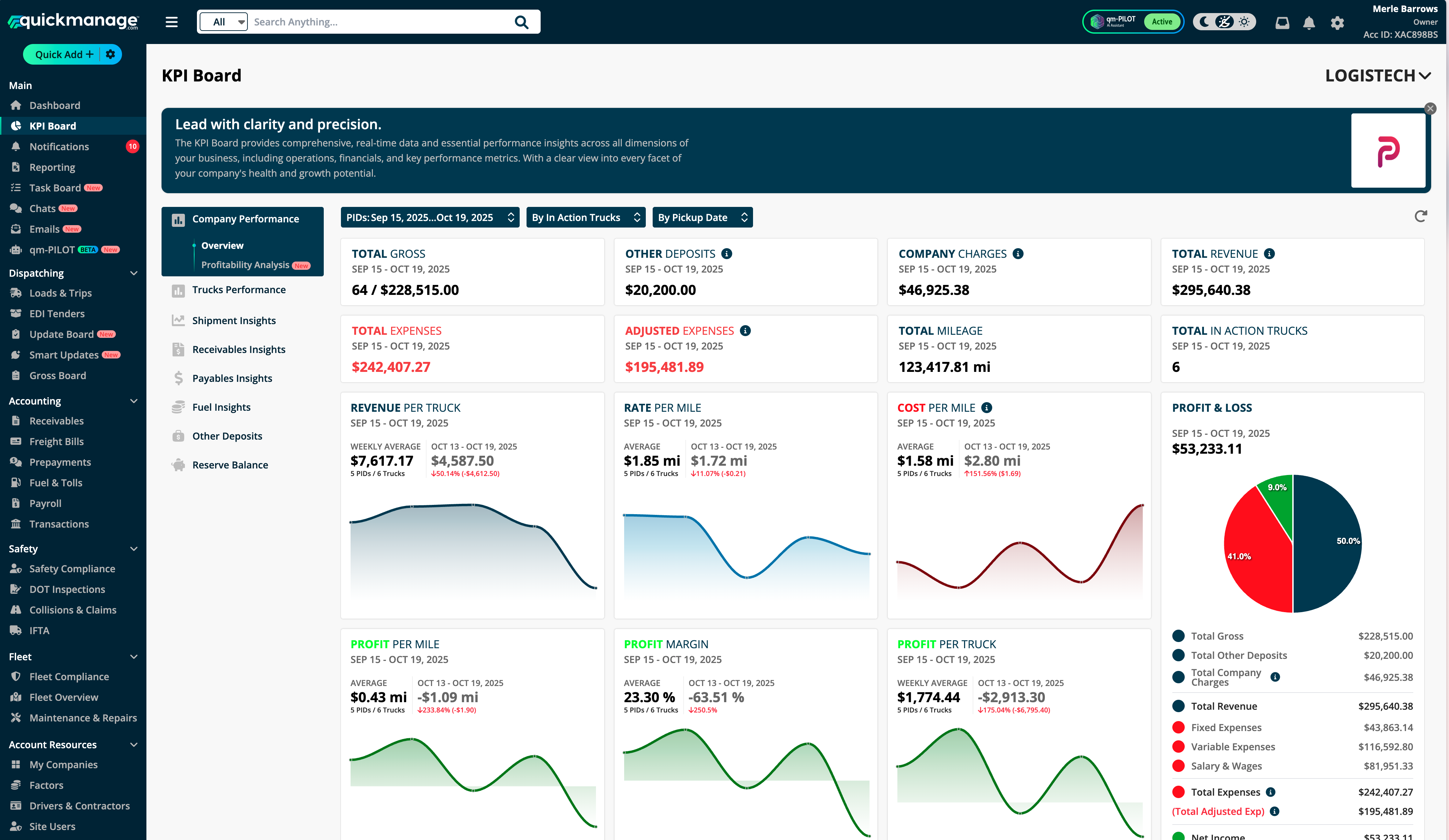Click Quick Add gear settings icon
The height and width of the screenshot is (840, 1449).
pyautogui.click(x=111, y=54)
